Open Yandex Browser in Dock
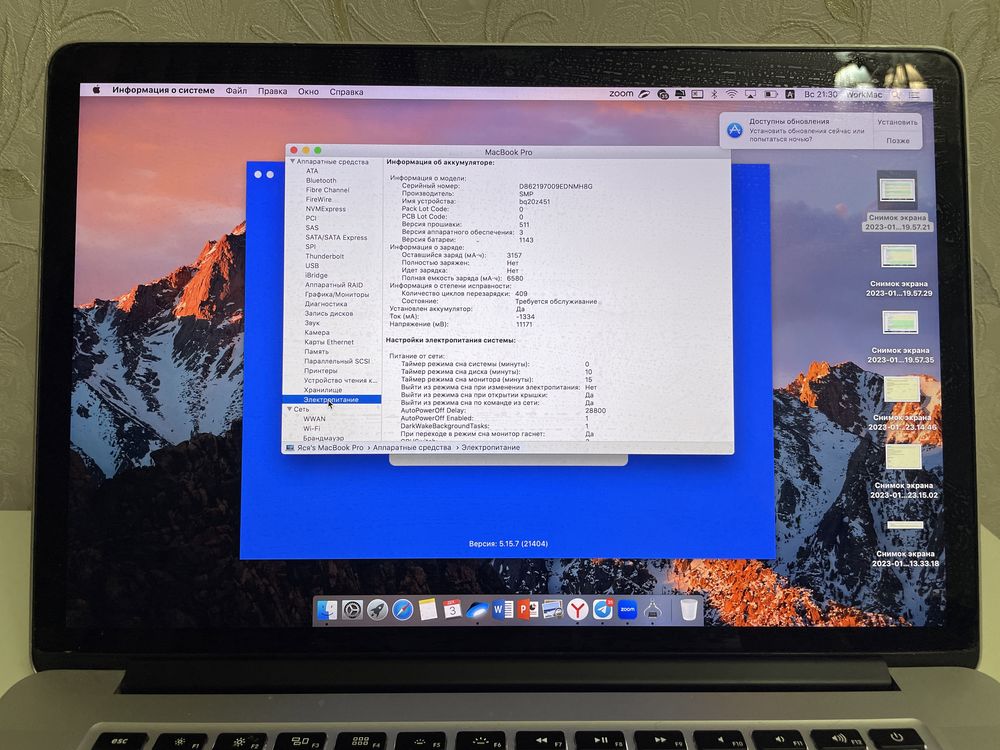Image resolution: width=1000 pixels, height=750 pixels. point(577,610)
